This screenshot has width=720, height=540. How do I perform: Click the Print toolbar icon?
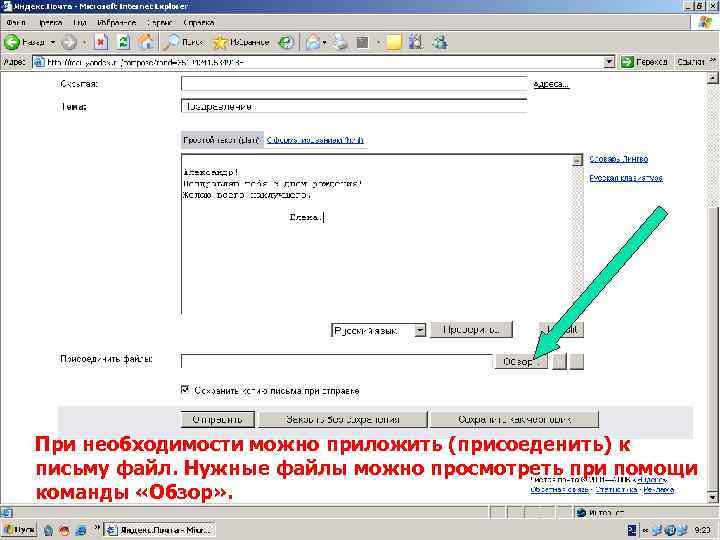pyautogui.click(x=341, y=42)
